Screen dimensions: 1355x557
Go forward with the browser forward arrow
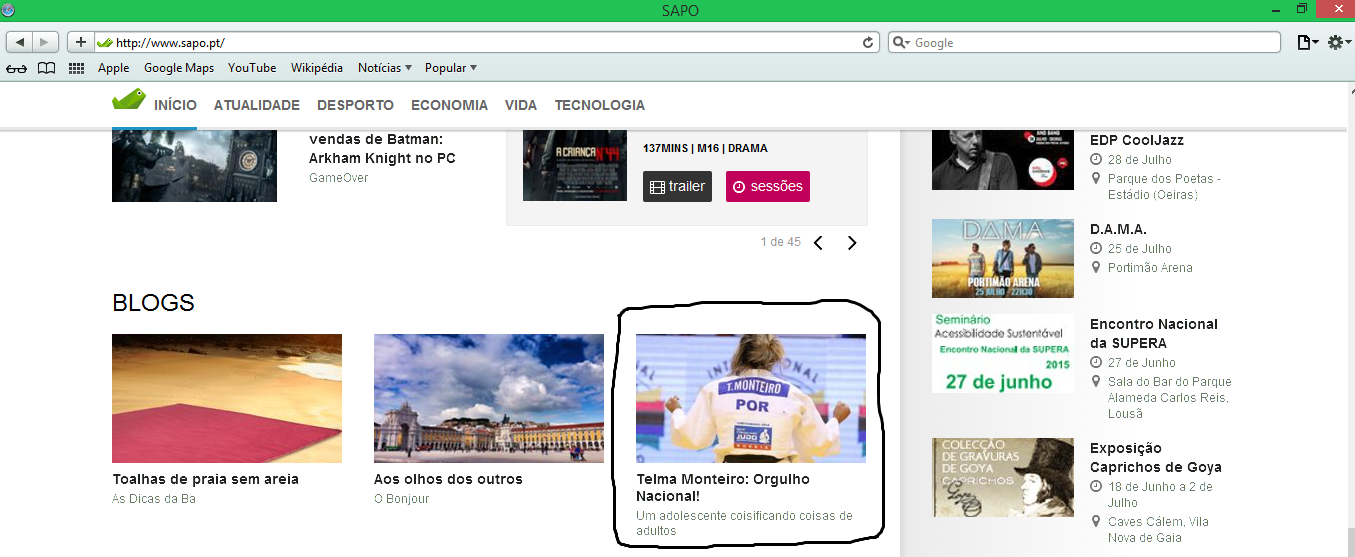coord(46,42)
